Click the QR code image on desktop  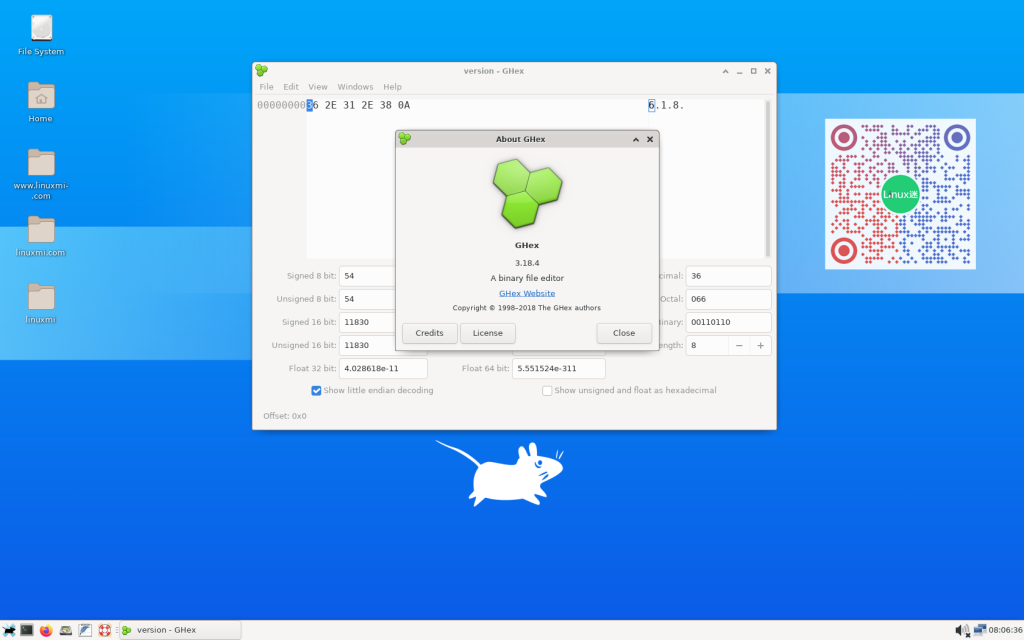click(901, 194)
